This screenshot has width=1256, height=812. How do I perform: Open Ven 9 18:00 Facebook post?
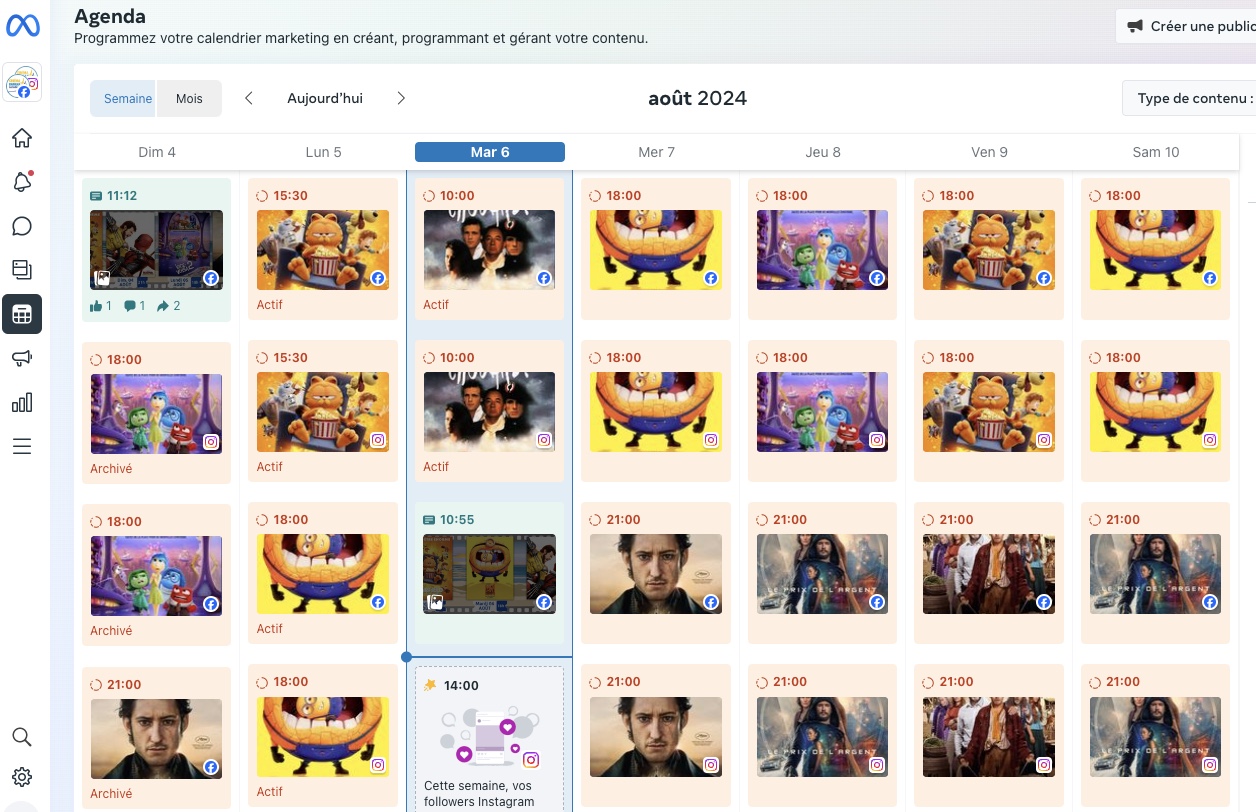point(989,249)
